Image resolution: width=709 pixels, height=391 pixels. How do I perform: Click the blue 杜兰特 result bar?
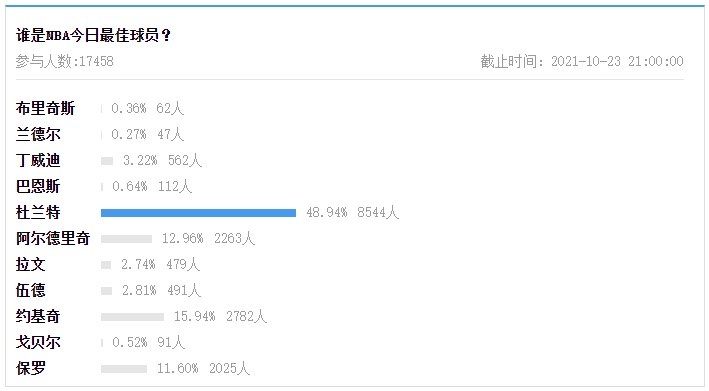[x=199, y=213]
